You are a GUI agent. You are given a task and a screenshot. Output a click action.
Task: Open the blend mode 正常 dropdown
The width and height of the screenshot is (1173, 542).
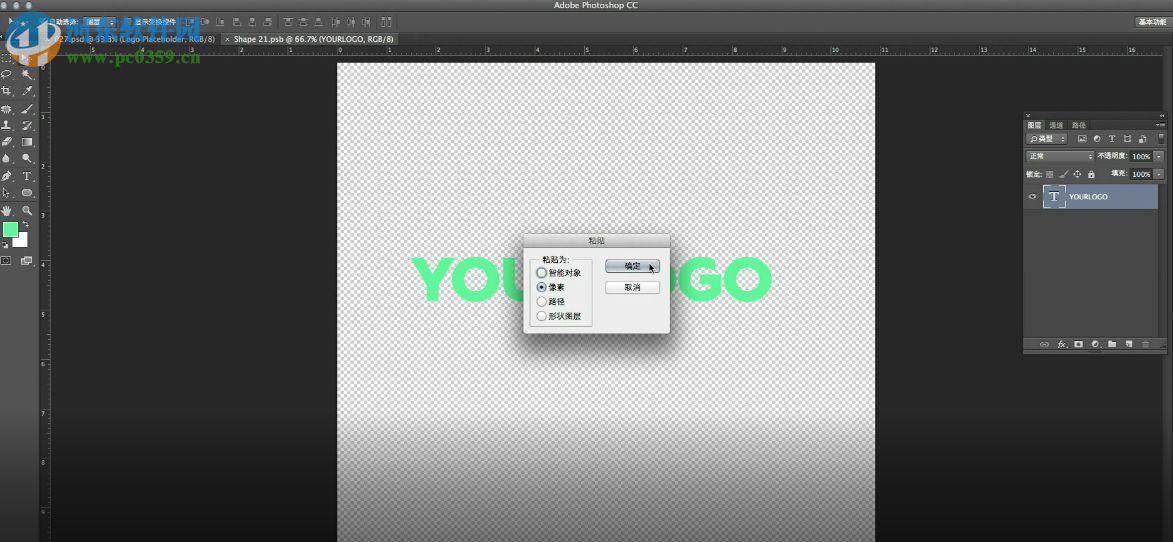point(1060,156)
